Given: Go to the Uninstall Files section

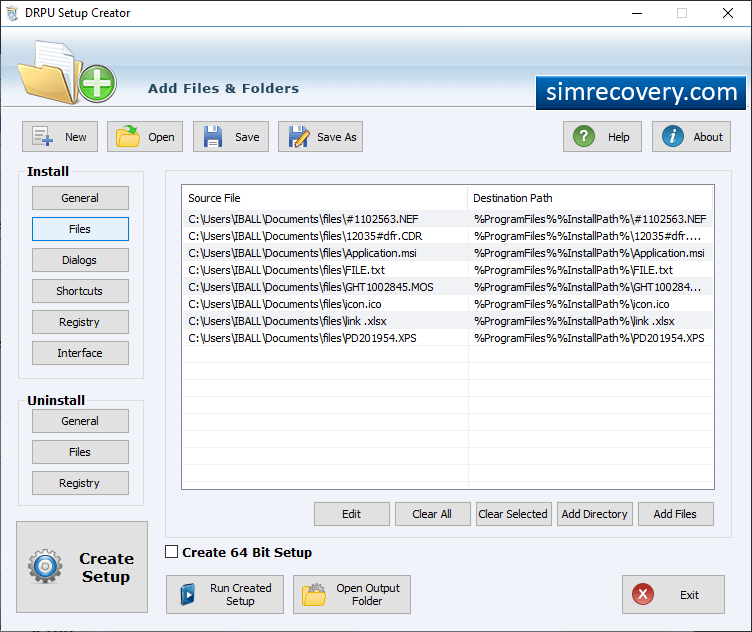Looking at the screenshot, I should (x=80, y=452).
